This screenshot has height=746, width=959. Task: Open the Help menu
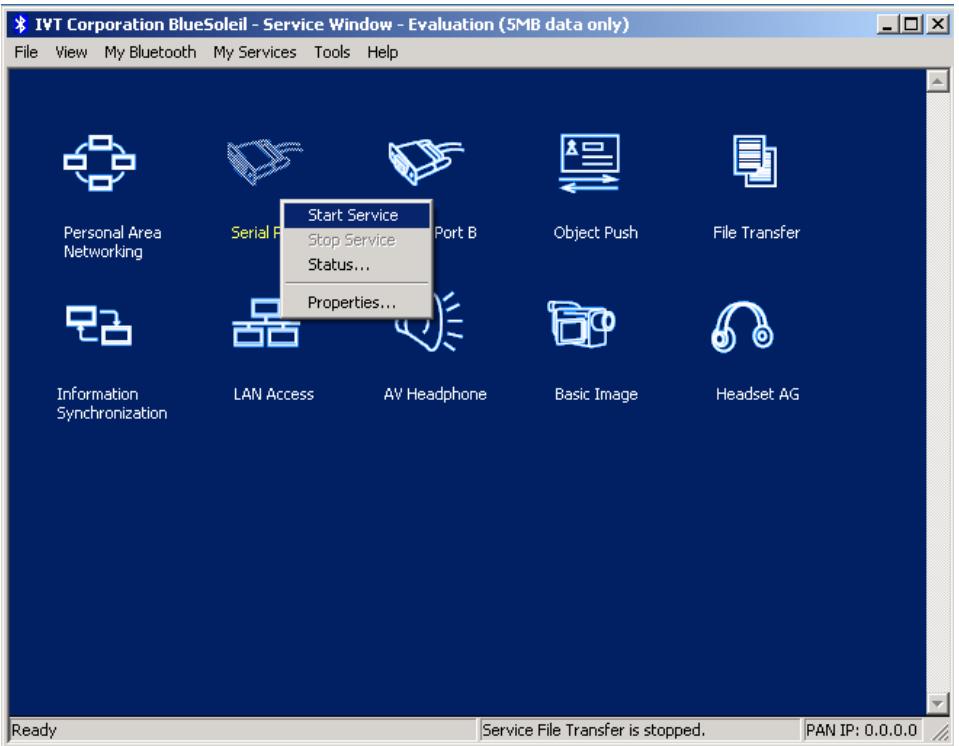382,53
